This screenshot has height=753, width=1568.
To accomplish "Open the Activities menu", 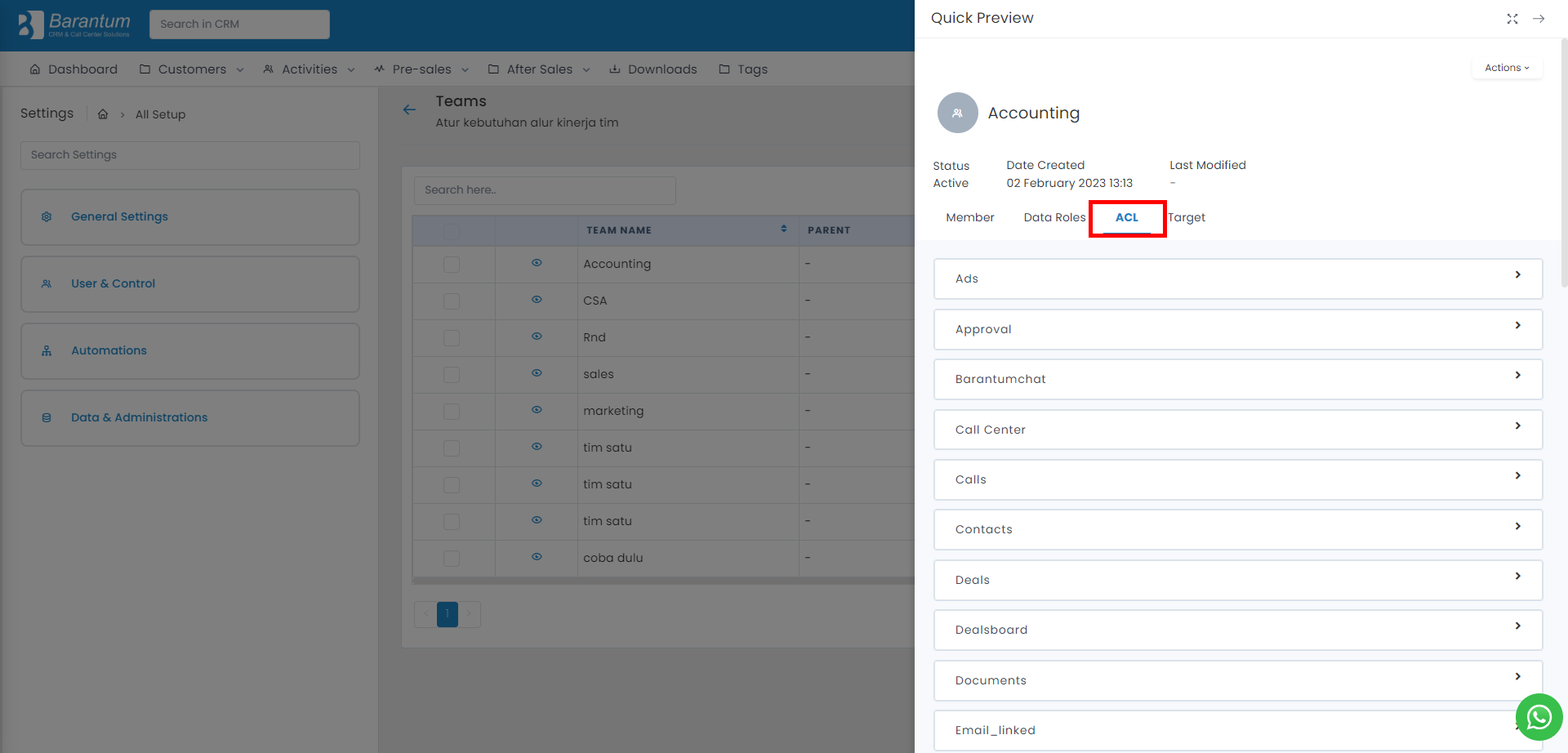I will point(309,69).
